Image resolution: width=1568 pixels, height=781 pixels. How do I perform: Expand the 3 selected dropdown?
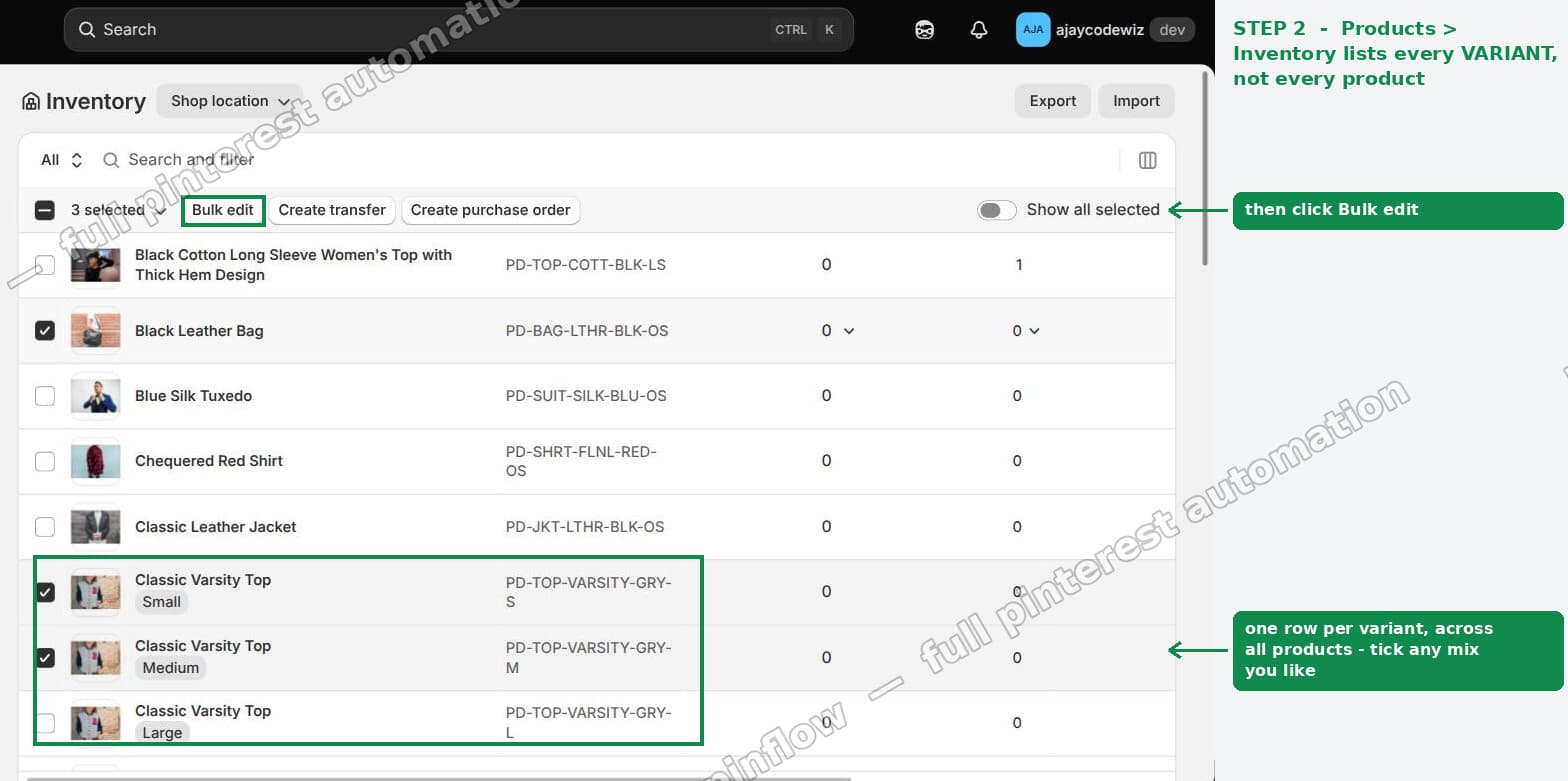118,210
